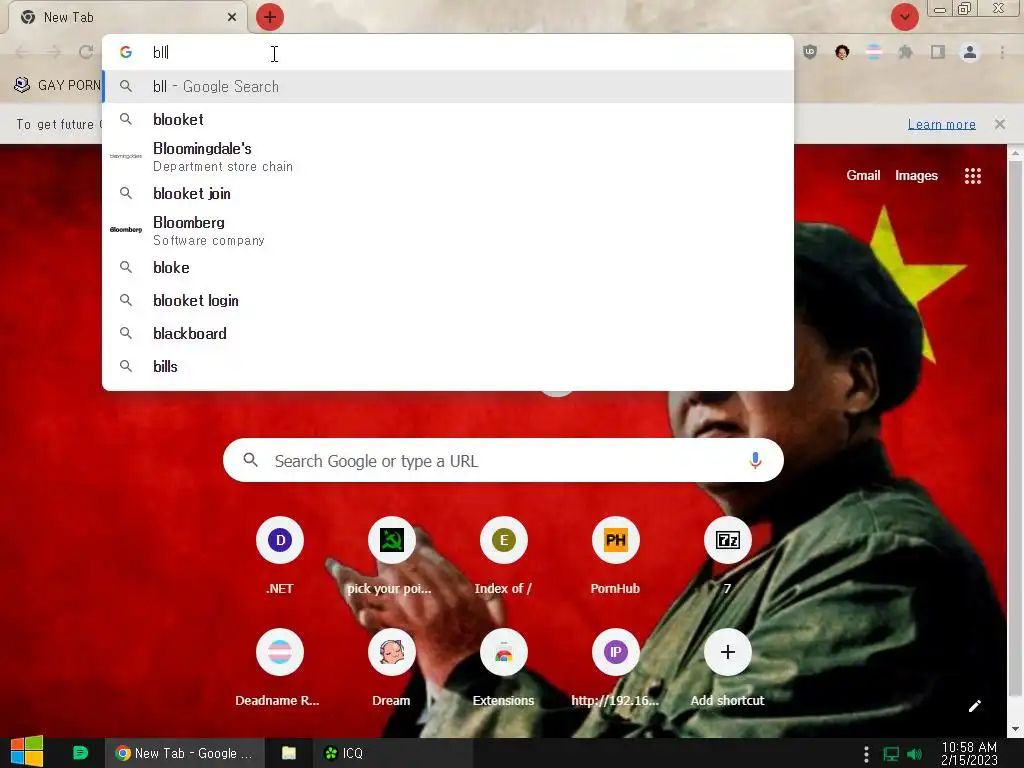This screenshot has width=1024, height=768.
Task: Open the Extensions puzzle piece menu
Action: click(906, 52)
